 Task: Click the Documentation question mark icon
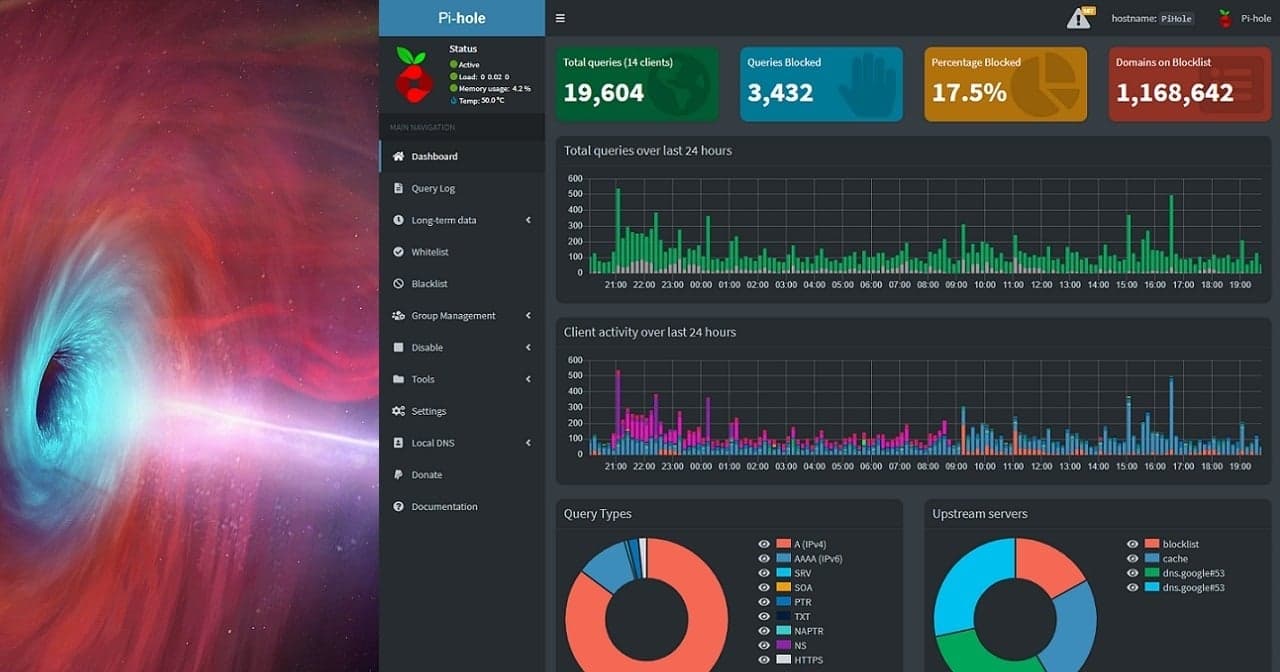click(399, 506)
